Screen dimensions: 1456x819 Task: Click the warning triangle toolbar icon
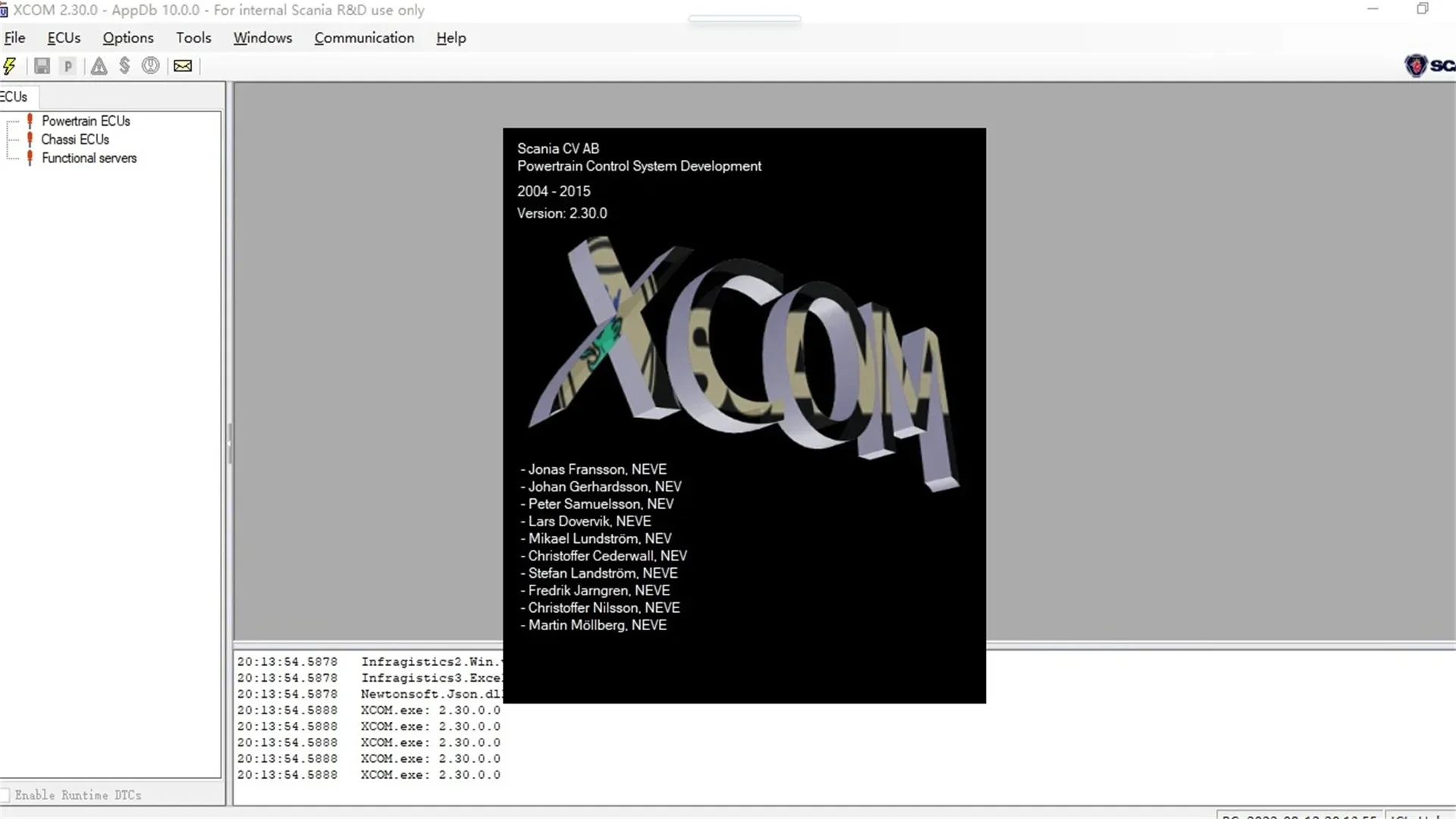click(99, 66)
